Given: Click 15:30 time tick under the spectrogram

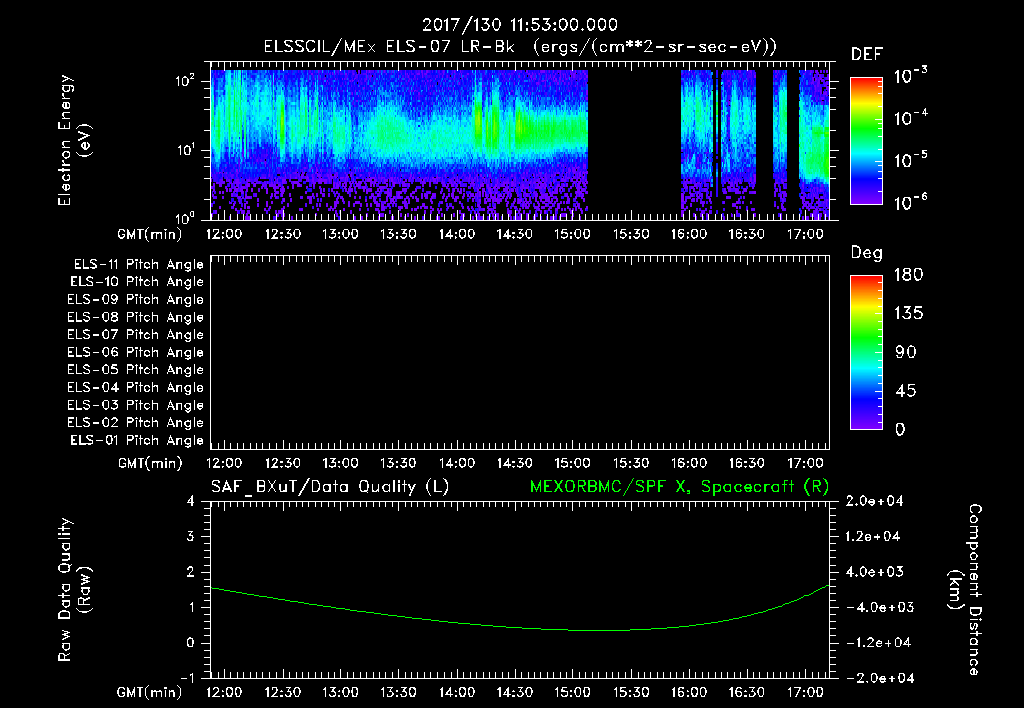Looking at the screenshot, I should click(631, 234).
